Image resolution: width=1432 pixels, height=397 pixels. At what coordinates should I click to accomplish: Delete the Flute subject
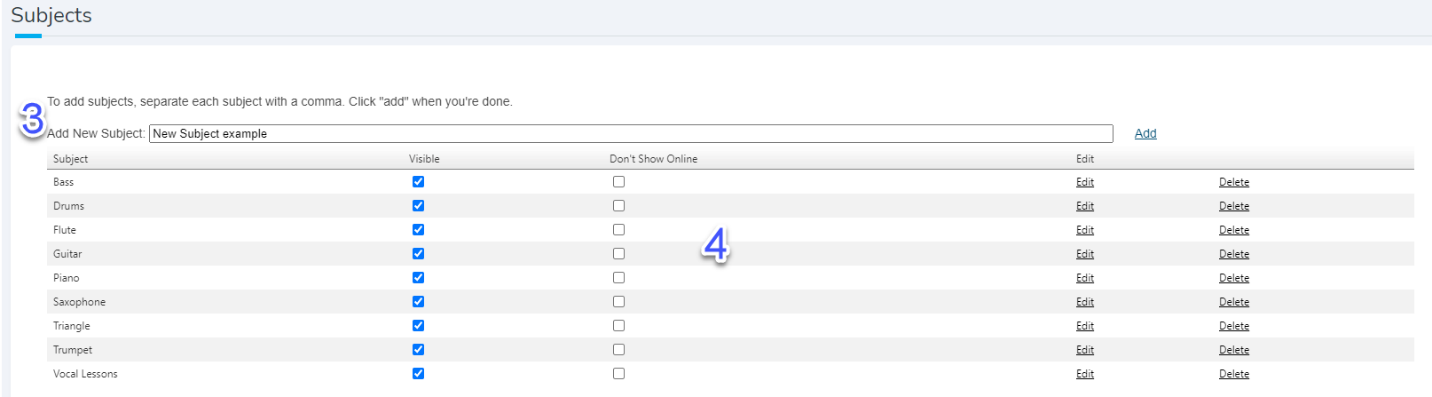(x=1234, y=230)
